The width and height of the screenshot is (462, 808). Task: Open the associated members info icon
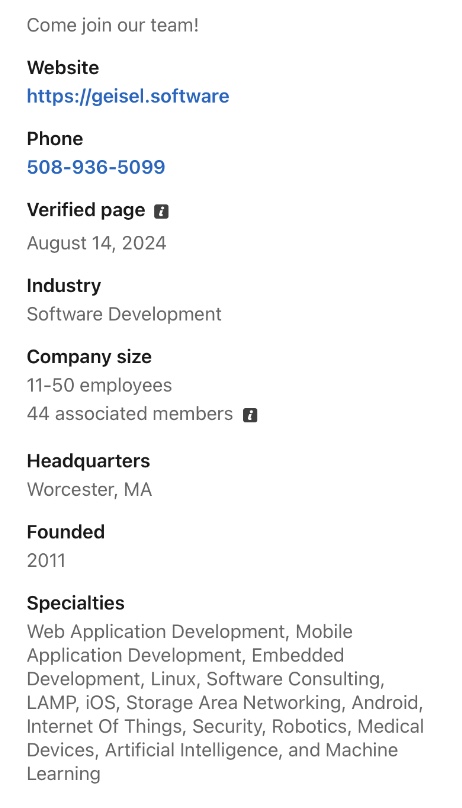250,415
